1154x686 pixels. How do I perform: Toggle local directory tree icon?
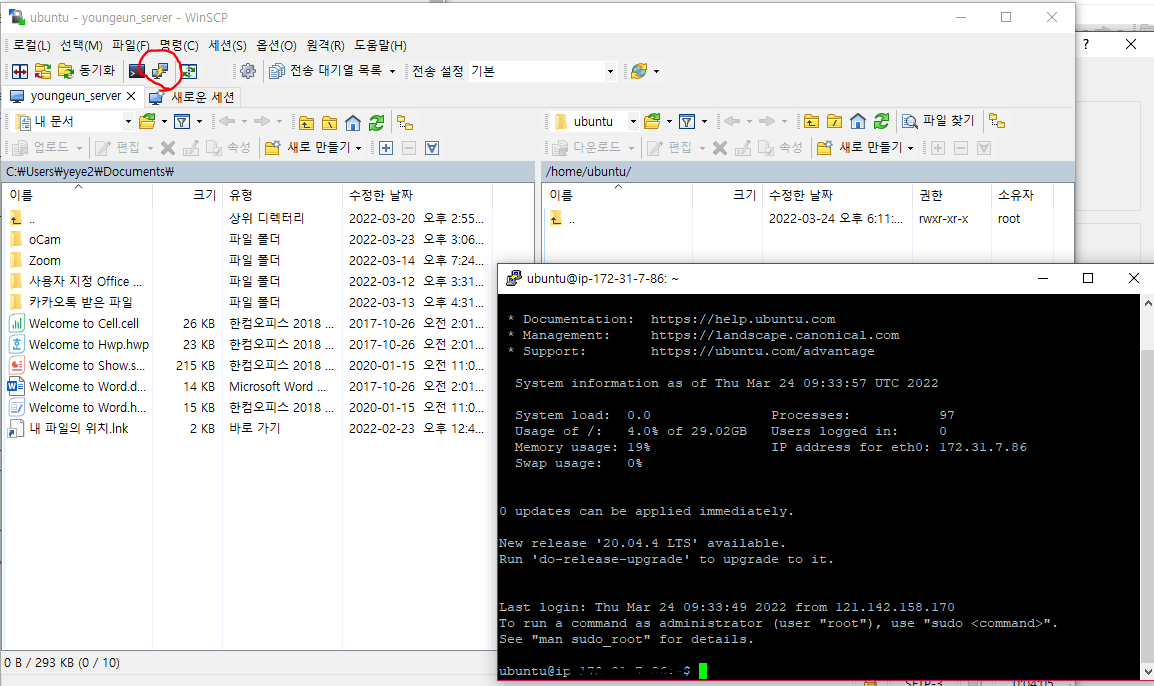405,122
